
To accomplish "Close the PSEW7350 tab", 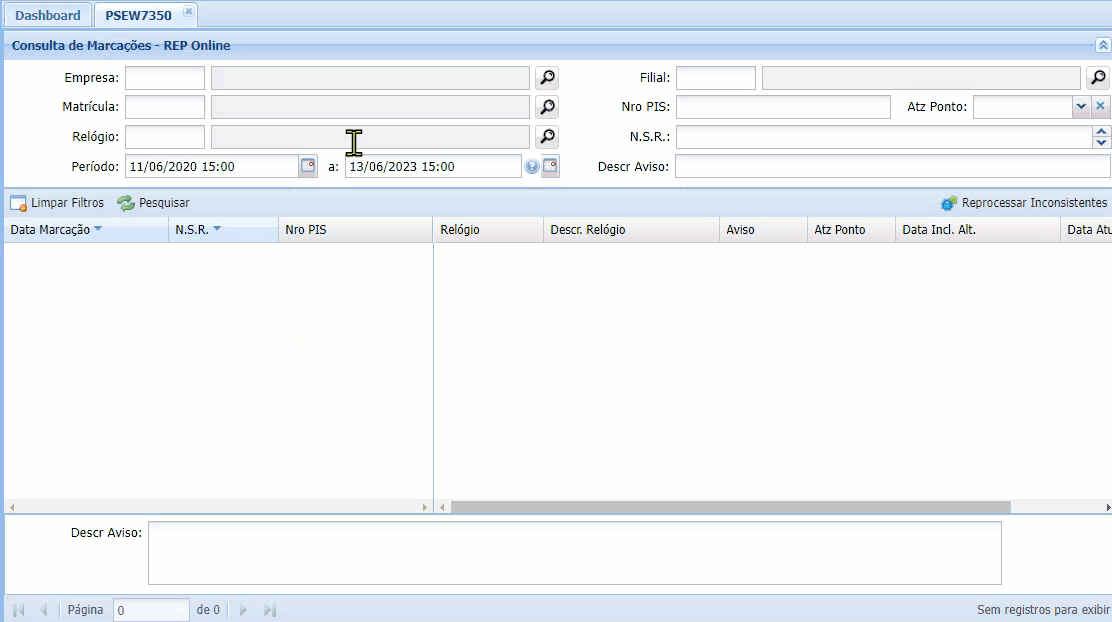I will (x=188, y=11).
